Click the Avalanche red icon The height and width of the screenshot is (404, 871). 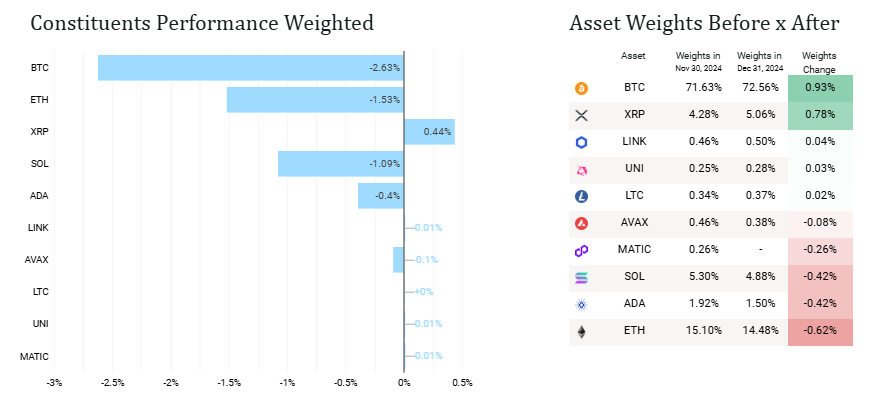click(582, 223)
